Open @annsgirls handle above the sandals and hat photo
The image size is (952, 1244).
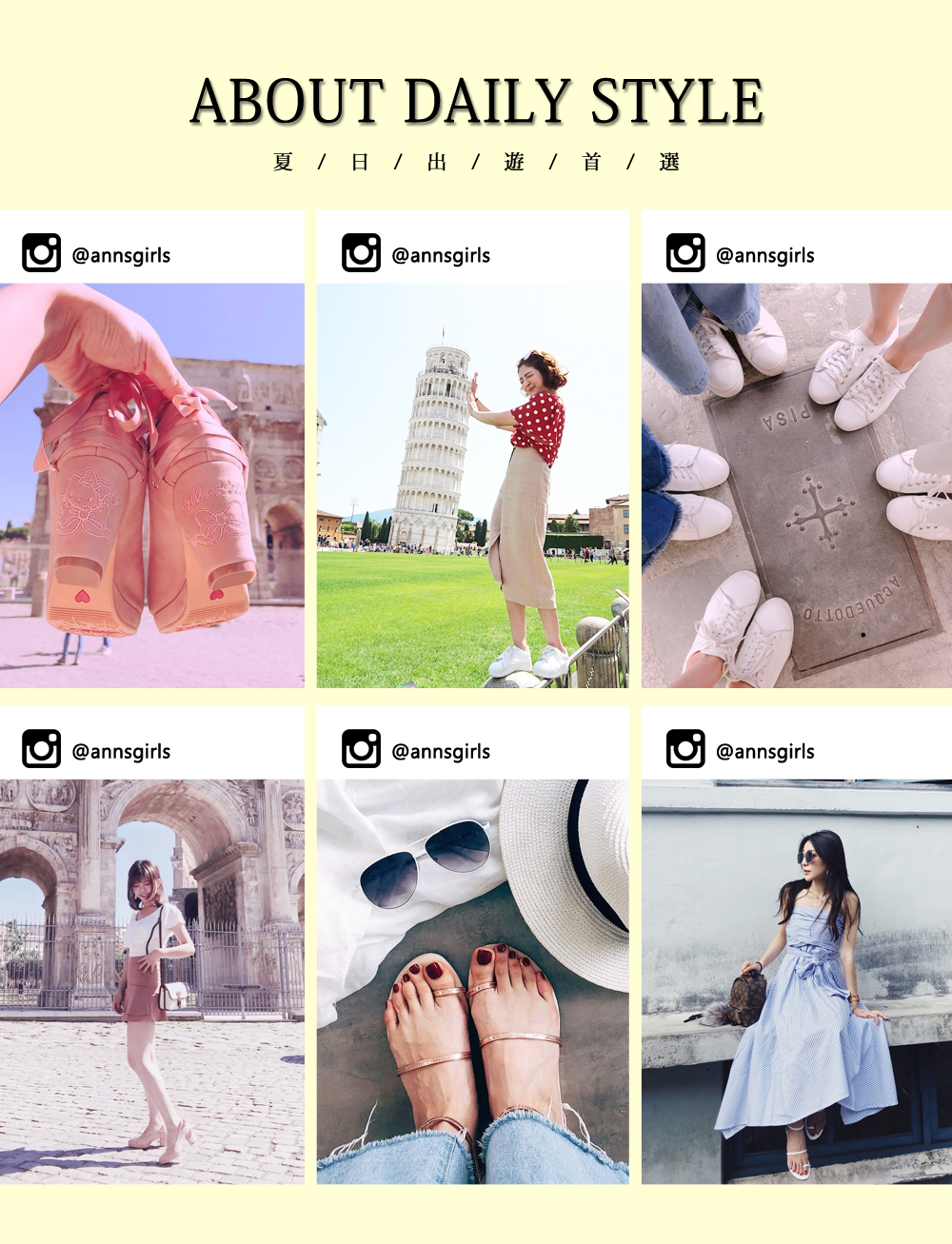[x=441, y=751]
